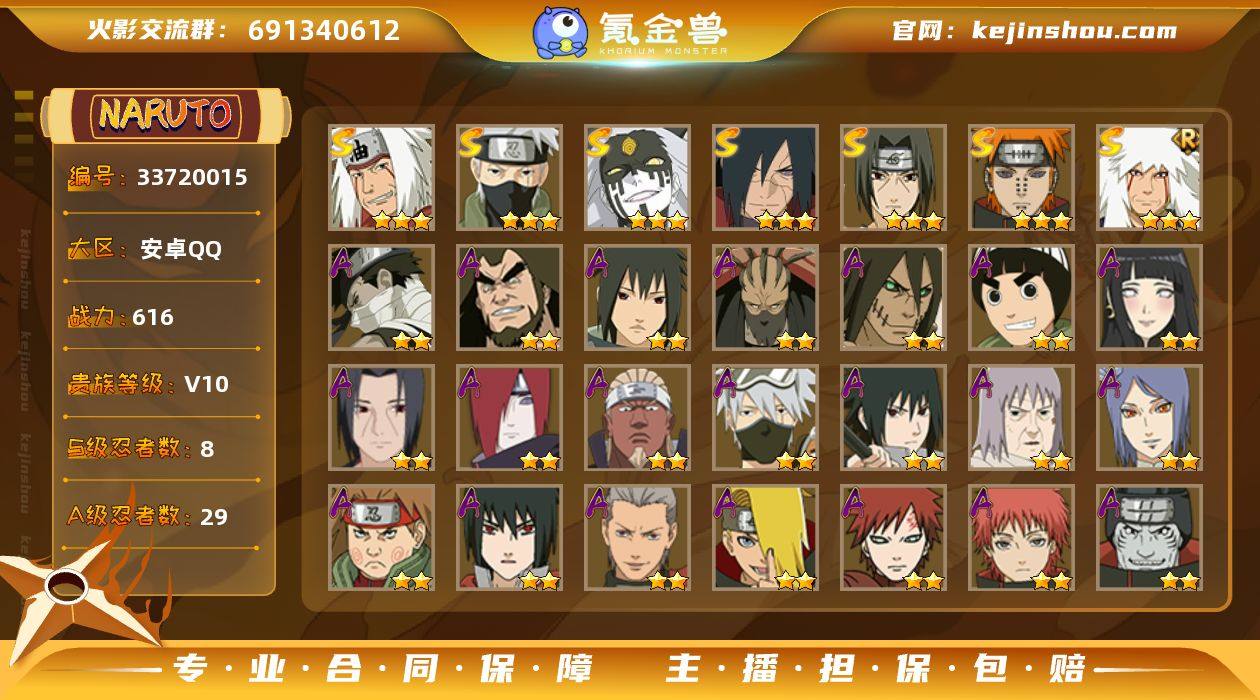The width and height of the screenshot is (1260, 700).
Task: Select the Kisame shark-faced ninja portrait
Action: 1149,538
